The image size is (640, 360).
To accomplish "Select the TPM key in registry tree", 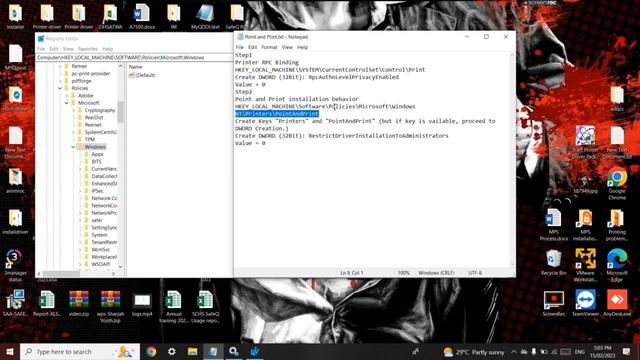I will coord(90,140).
